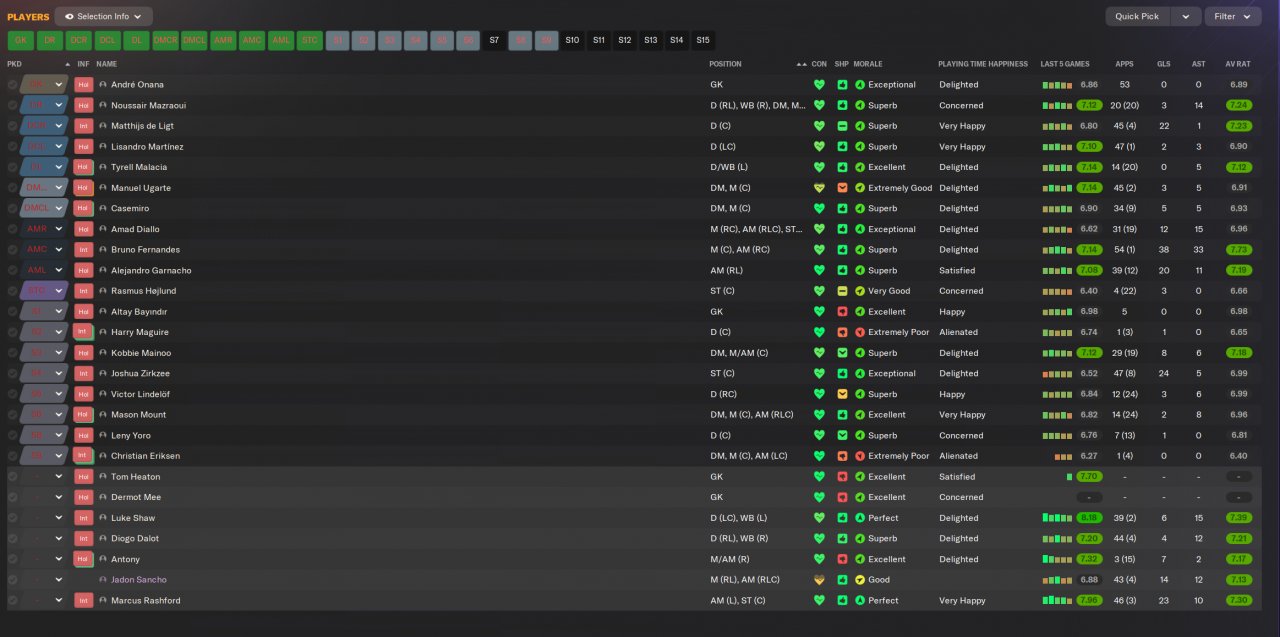Click the eye icon in Selection Info
The height and width of the screenshot is (637, 1280).
[69, 16]
